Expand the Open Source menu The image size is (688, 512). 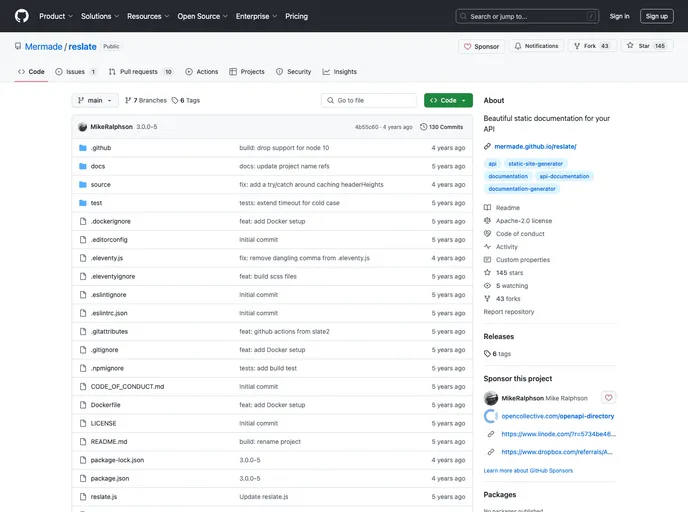pos(203,16)
